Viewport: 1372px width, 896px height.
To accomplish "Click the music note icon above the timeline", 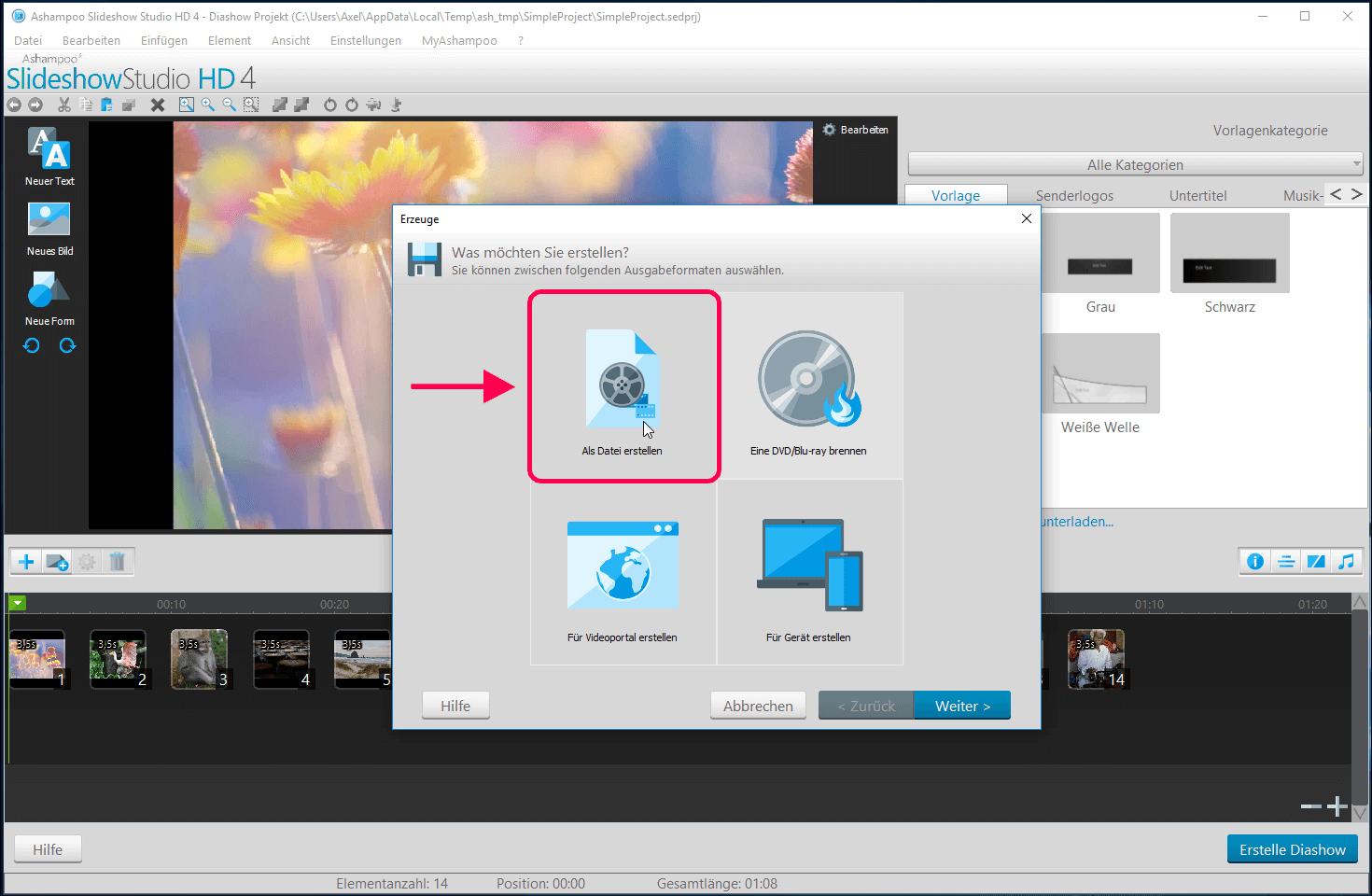I will [1346, 561].
